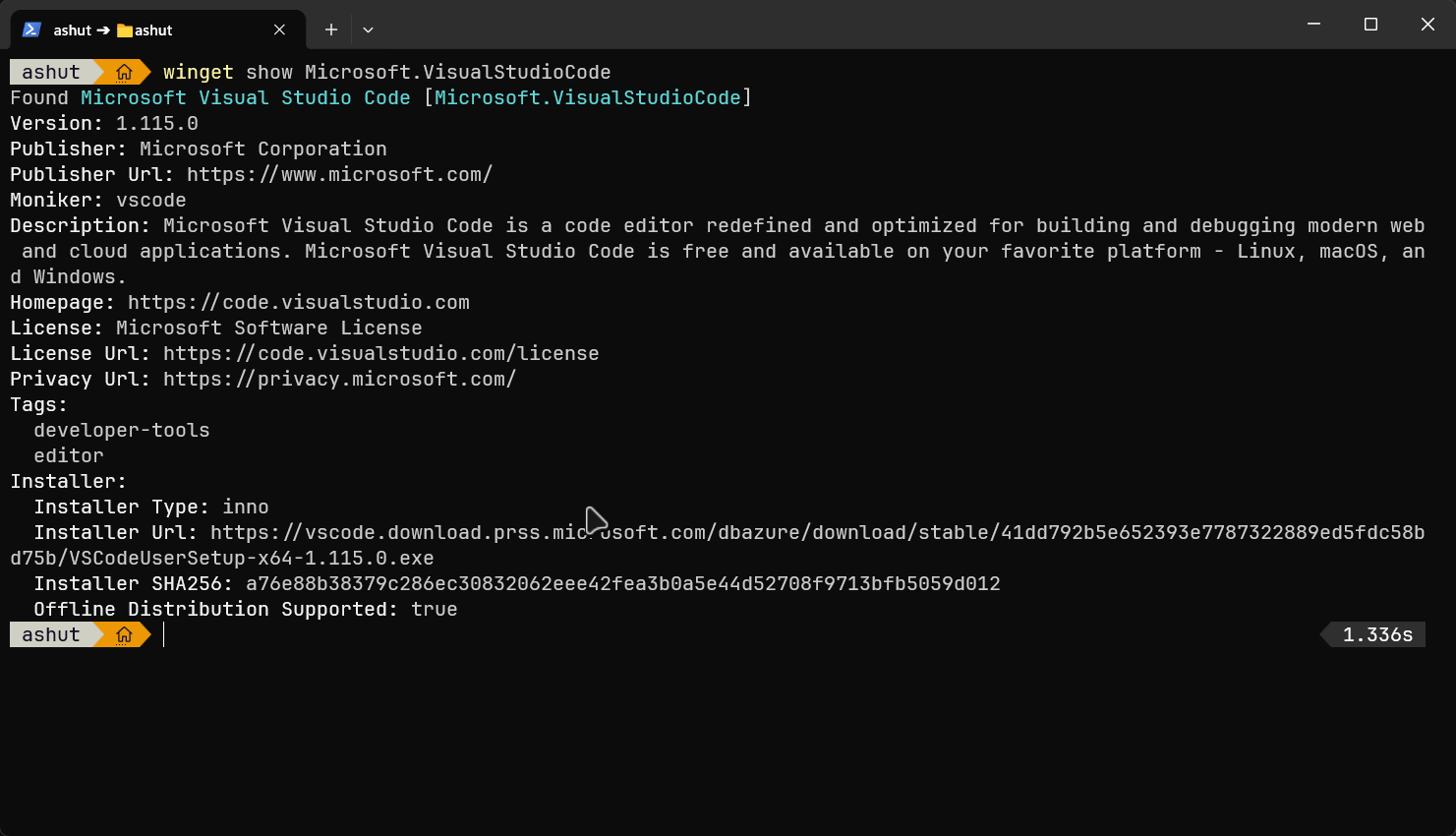Click the home icon in bottom prompt

click(124, 634)
